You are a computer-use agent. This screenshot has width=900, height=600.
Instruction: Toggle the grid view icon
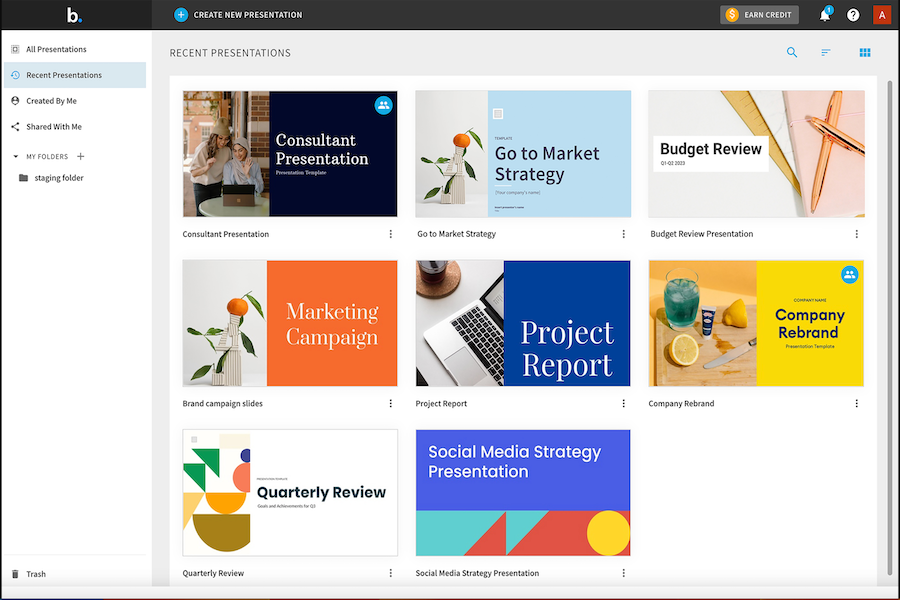[x=865, y=53]
